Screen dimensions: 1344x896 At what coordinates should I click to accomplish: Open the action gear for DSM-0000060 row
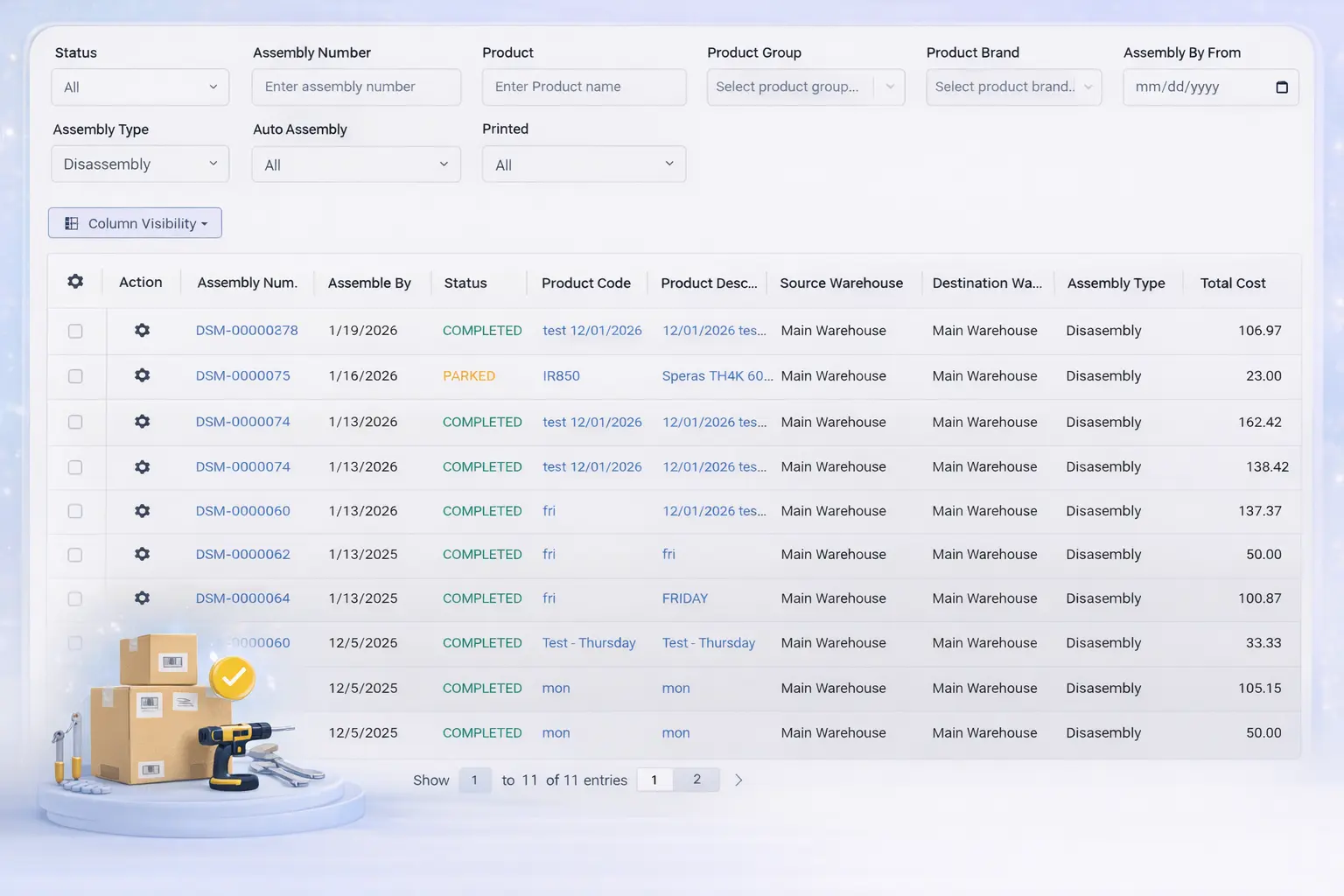(142, 511)
